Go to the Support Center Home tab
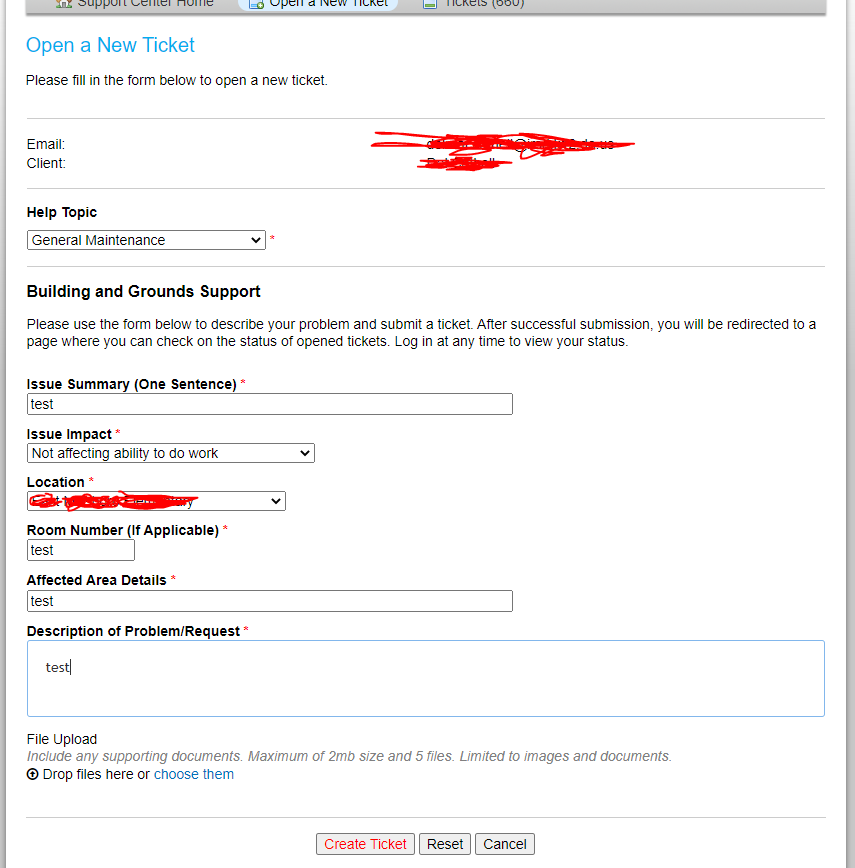This screenshot has height=868, width=855. coord(145,4)
